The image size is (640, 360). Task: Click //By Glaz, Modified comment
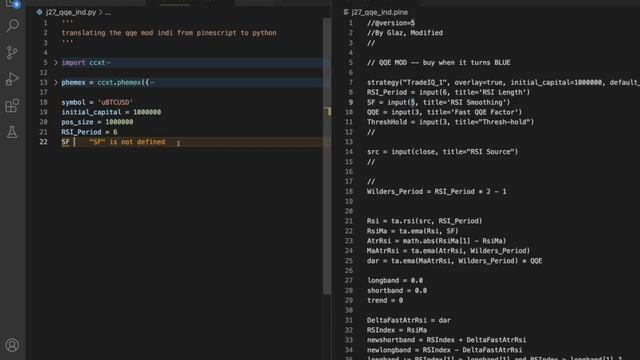coord(405,33)
